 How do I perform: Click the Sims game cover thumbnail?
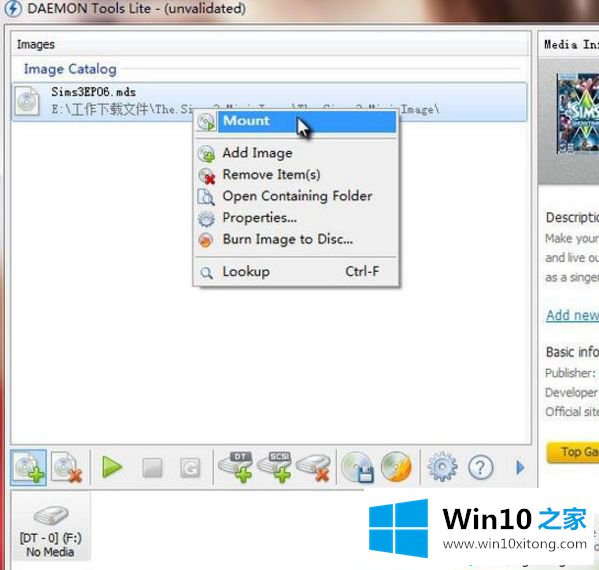point(578,113)
